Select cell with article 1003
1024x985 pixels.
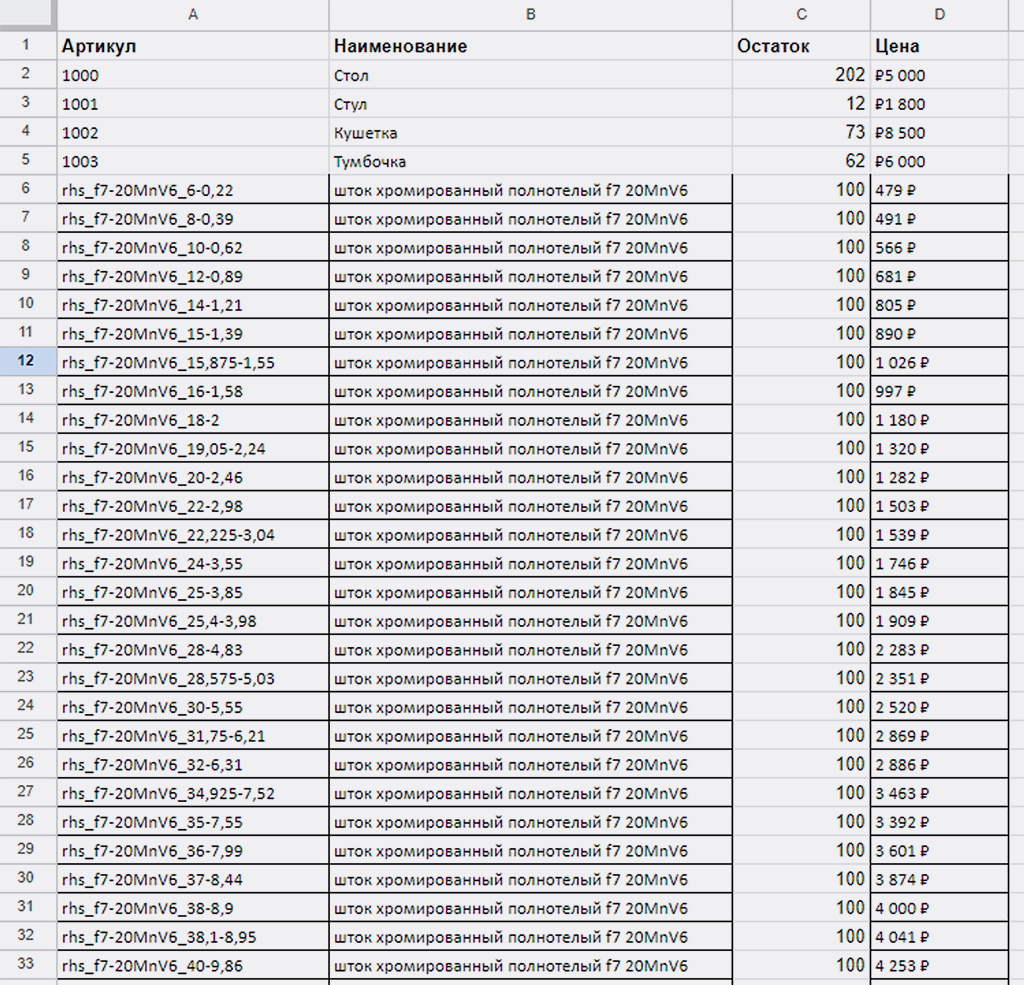pyautogui.click(x=193, y=161)
